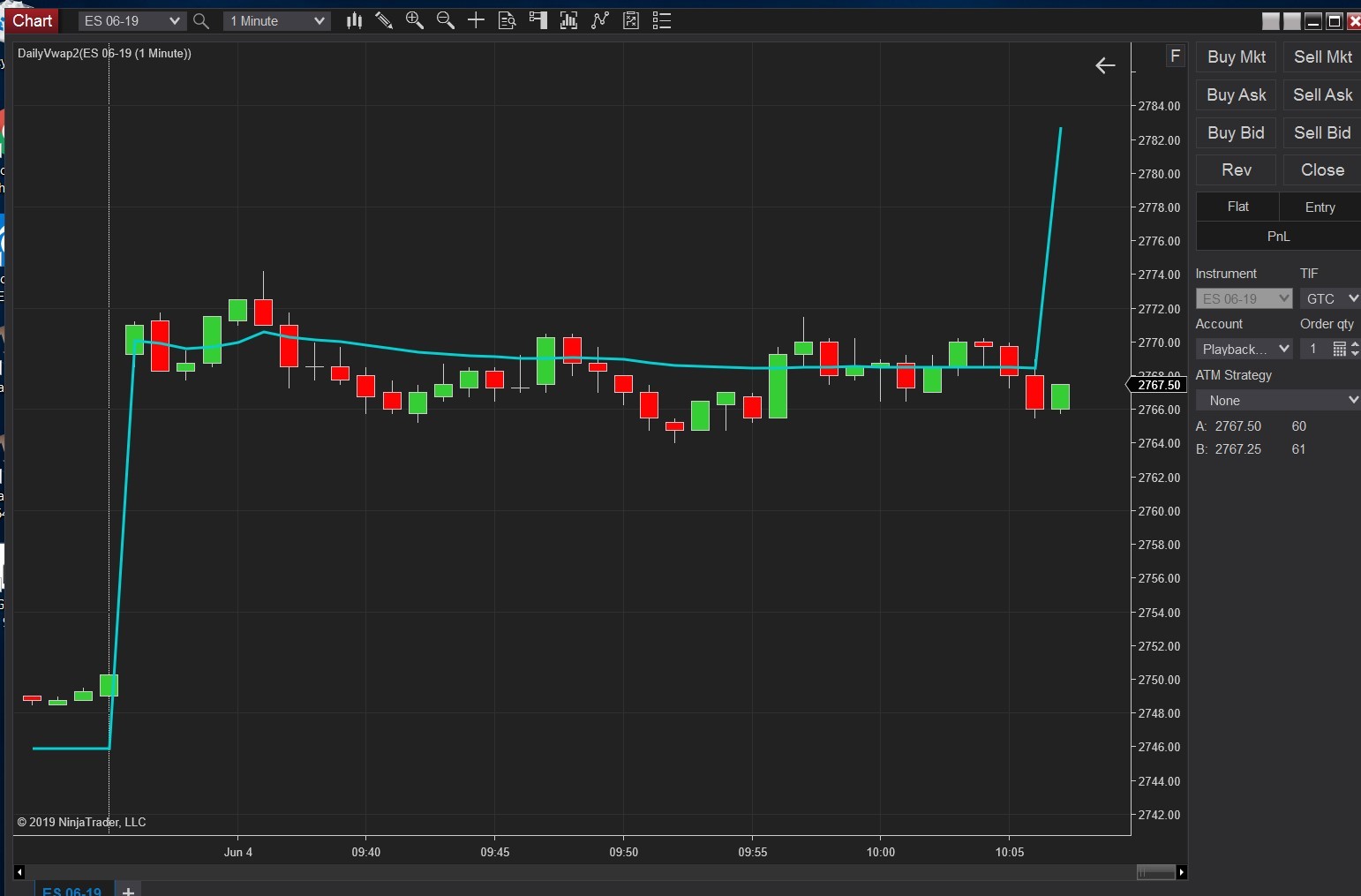The height and width of the screenshot is (896, 1361).
Task: Click the 2767.50 current price marker
Action: [1158, 385]
